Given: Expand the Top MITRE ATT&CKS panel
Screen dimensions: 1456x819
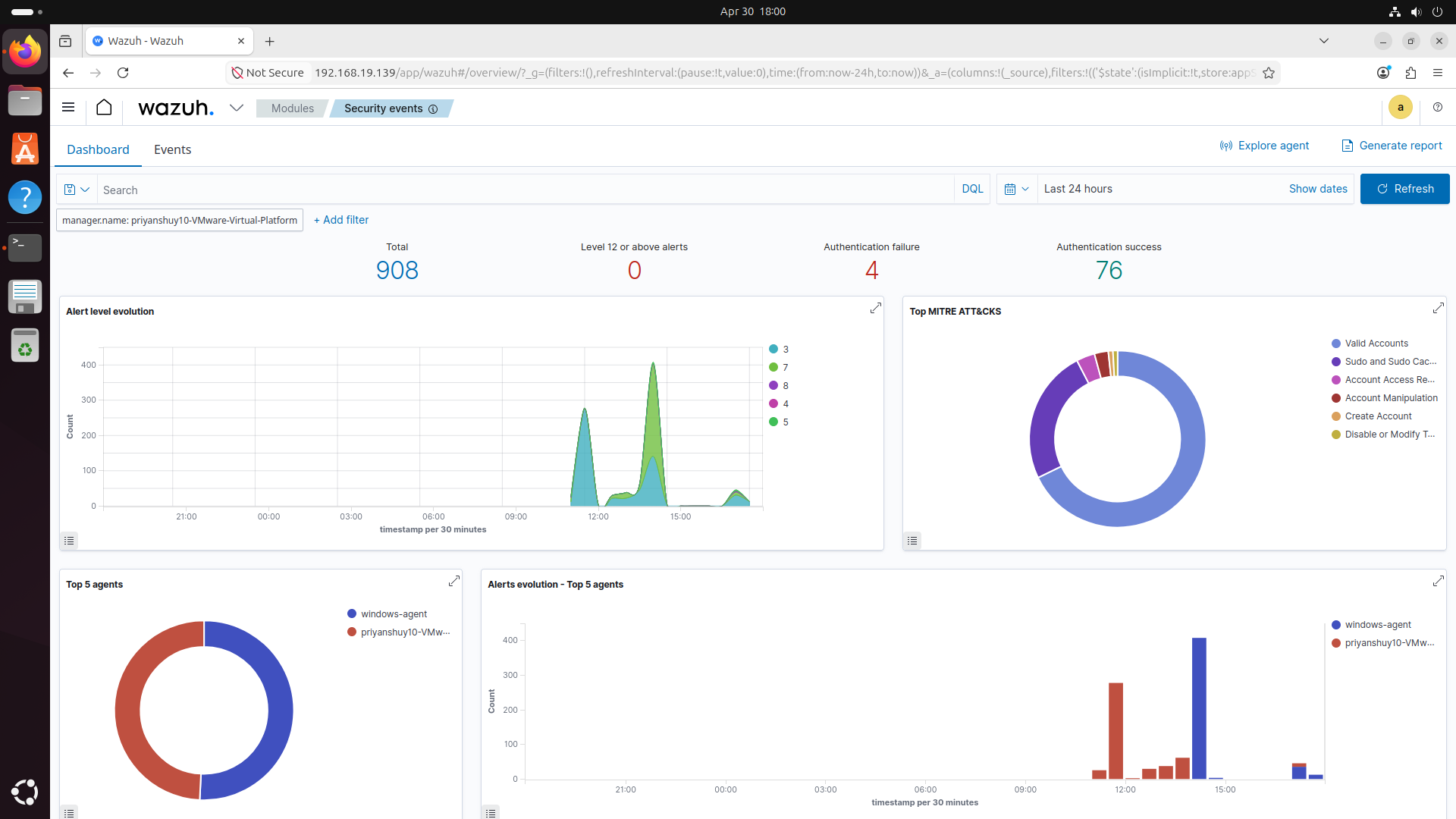Looking at the screenshot, I should 1439,308.
